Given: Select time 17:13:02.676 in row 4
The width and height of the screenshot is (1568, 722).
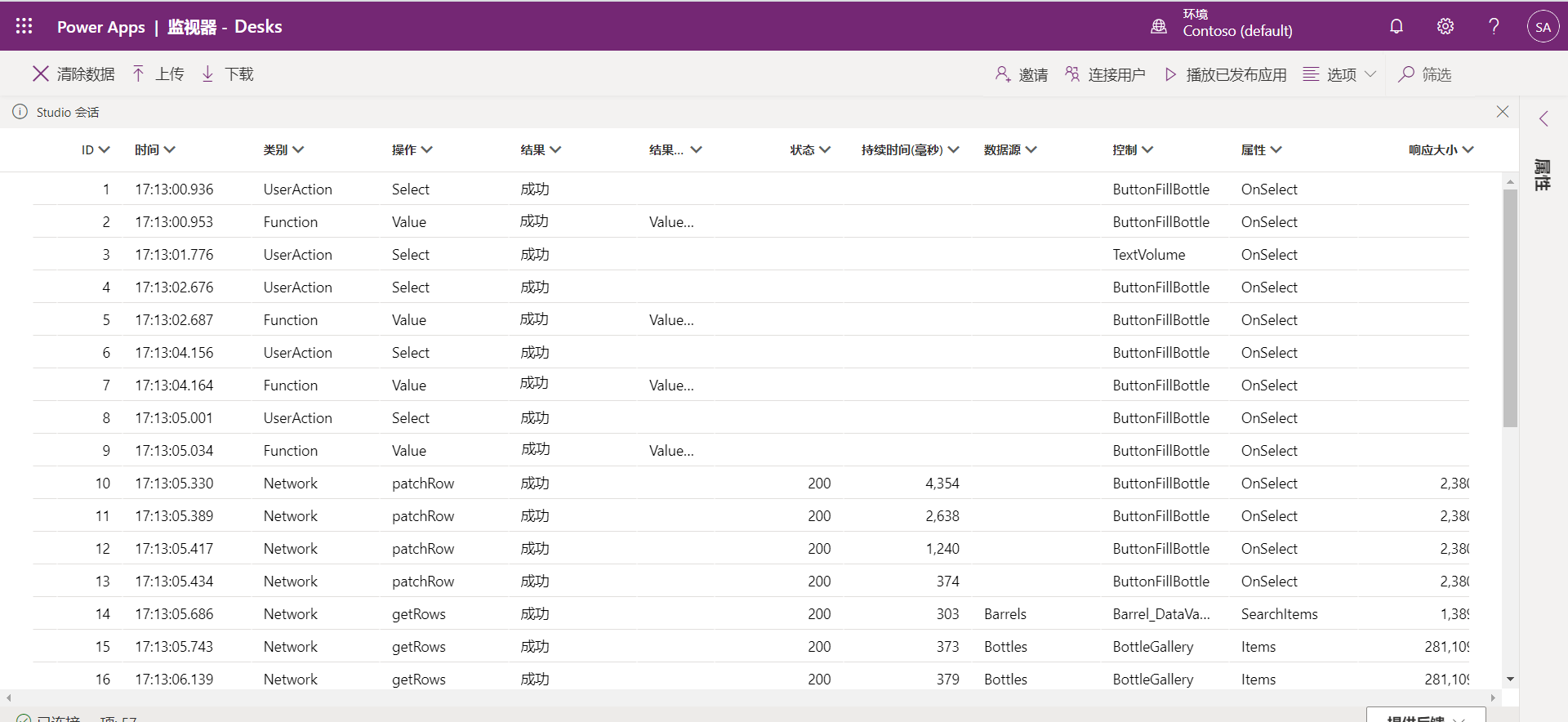Looking at the screenshot, I should pos(174,287).
